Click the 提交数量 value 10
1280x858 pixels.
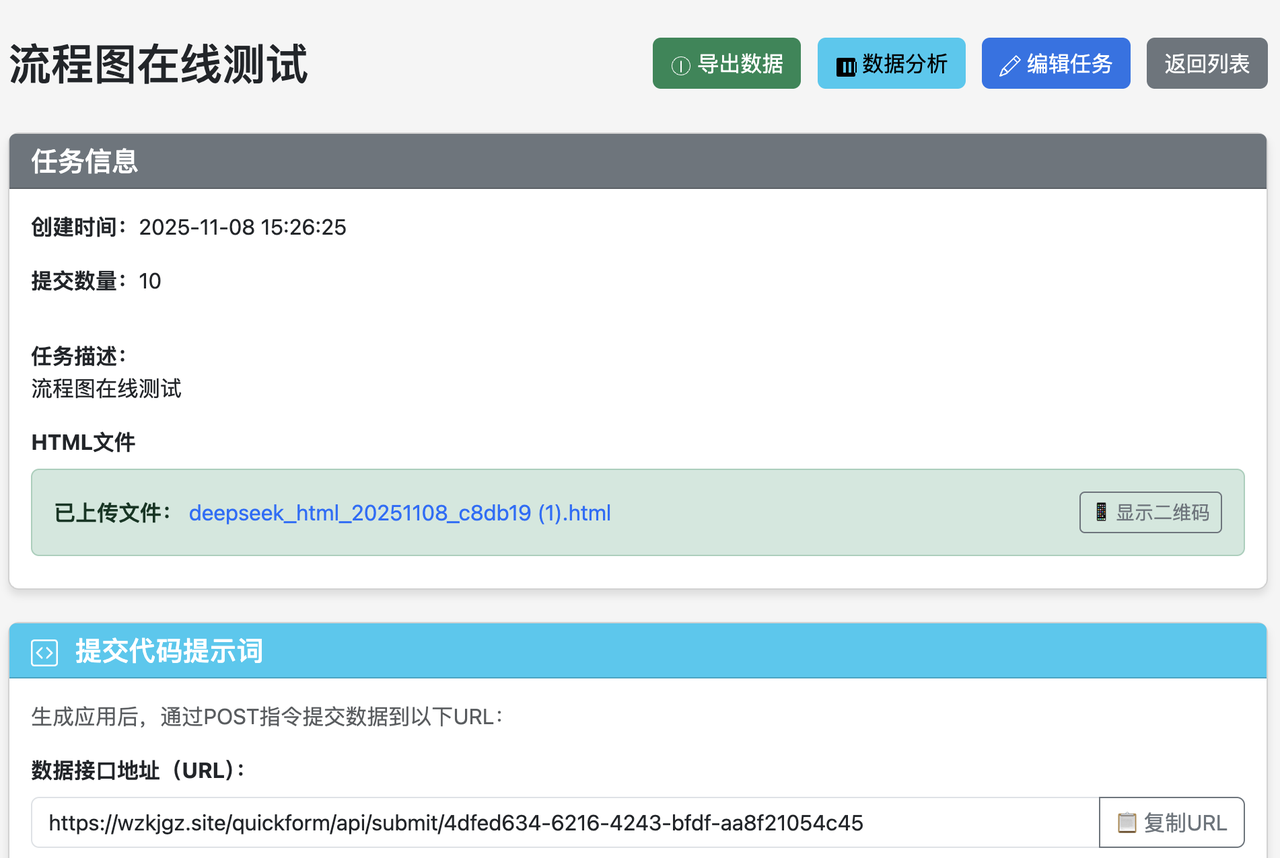150,281
